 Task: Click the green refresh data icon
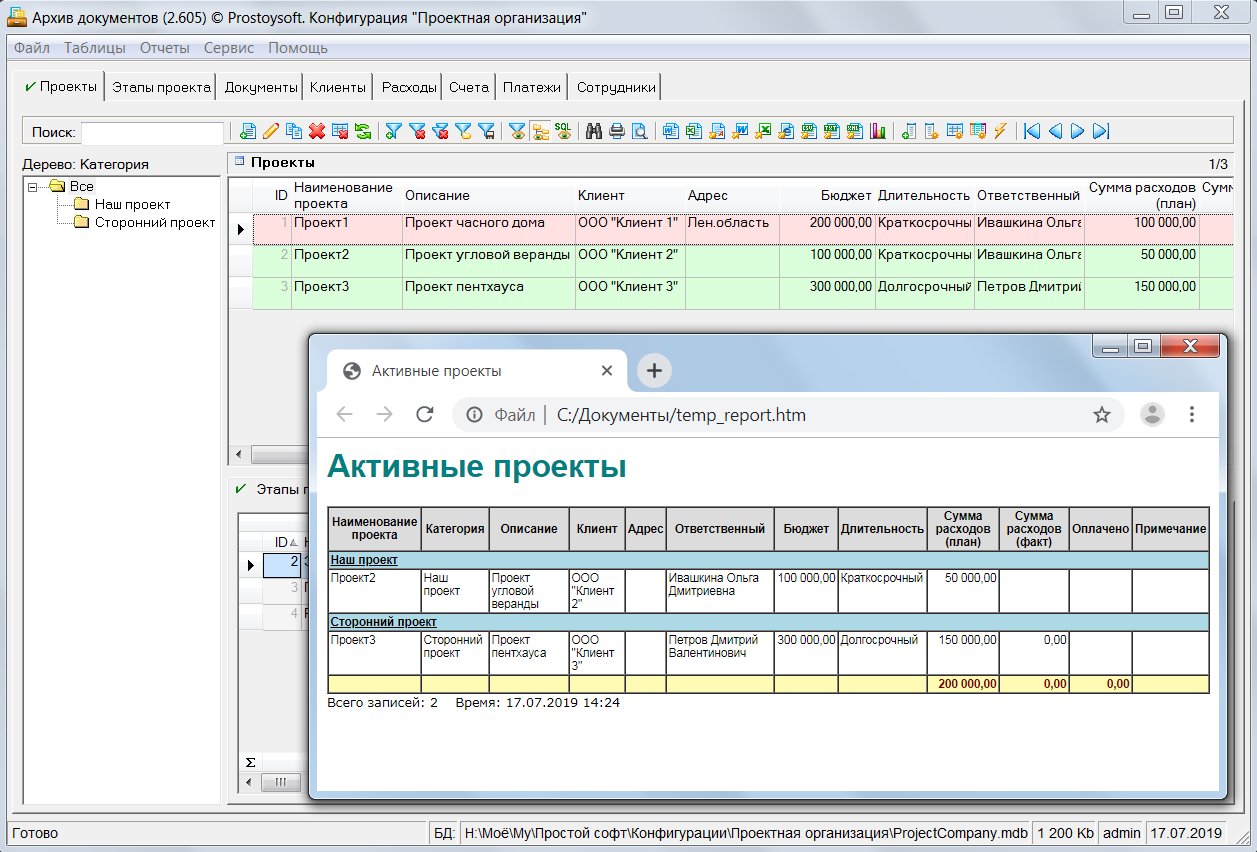362,131
